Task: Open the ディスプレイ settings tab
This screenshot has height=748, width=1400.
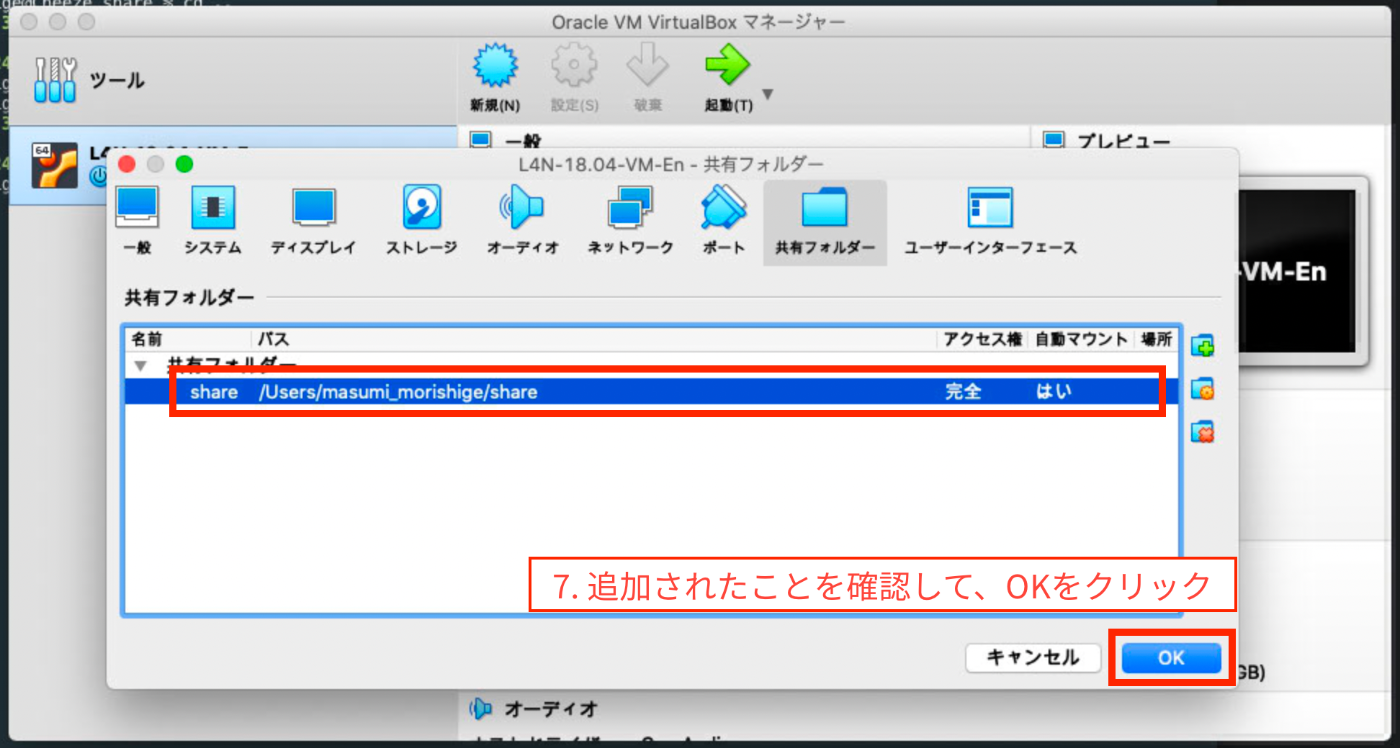Action: 313,221
